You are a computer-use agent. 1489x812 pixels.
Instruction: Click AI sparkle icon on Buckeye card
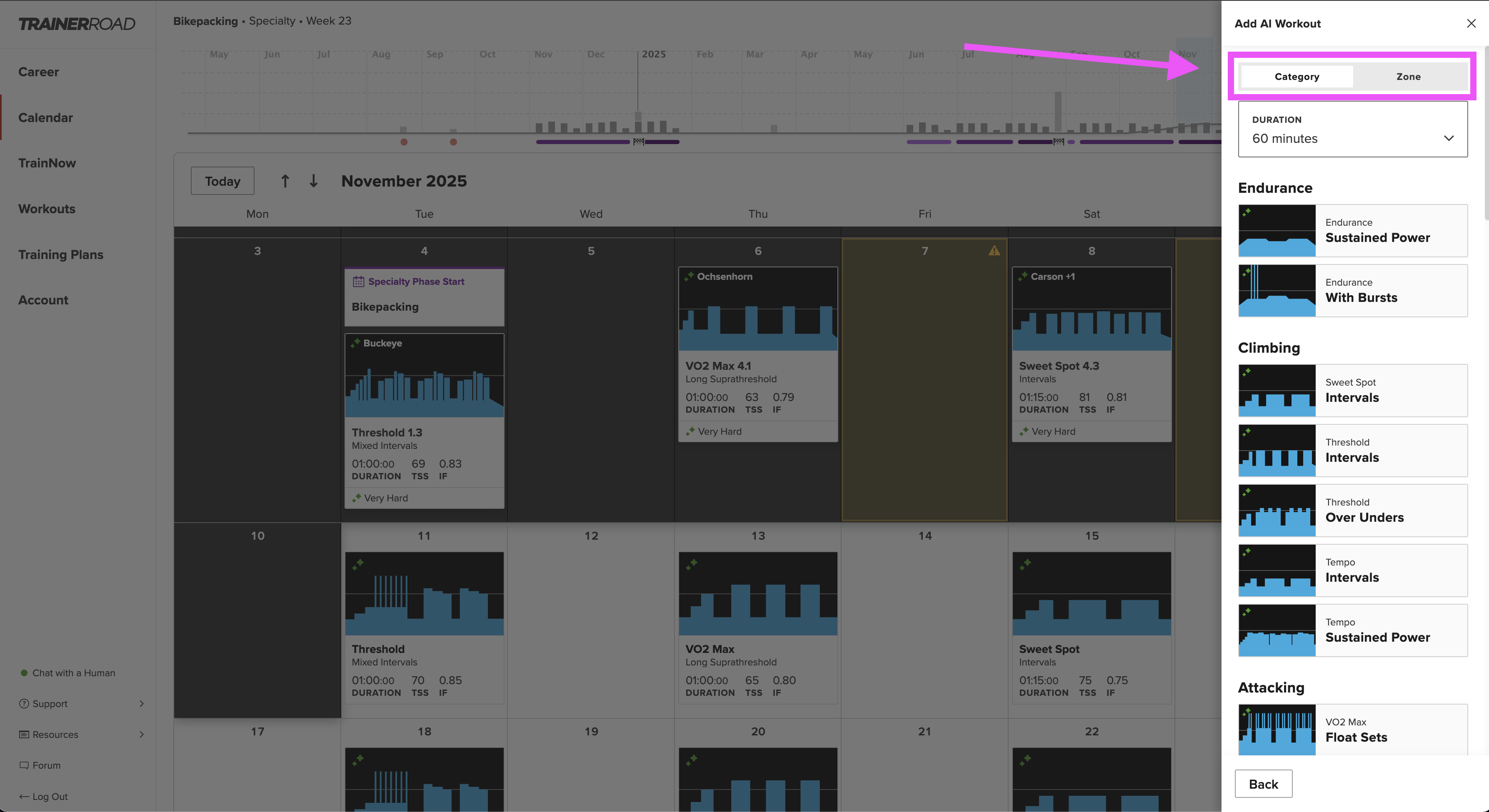[x=355, y=343]
